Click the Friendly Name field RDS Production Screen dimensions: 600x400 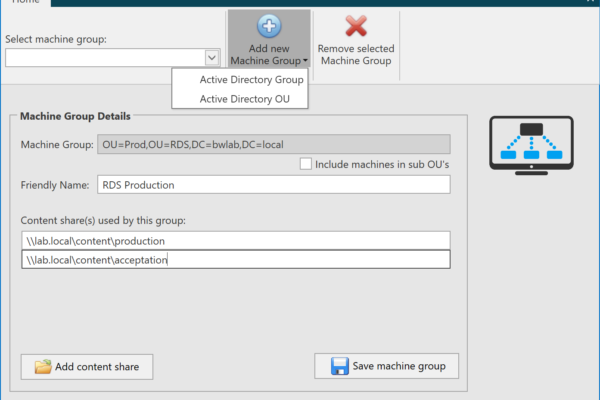[274, 185]
